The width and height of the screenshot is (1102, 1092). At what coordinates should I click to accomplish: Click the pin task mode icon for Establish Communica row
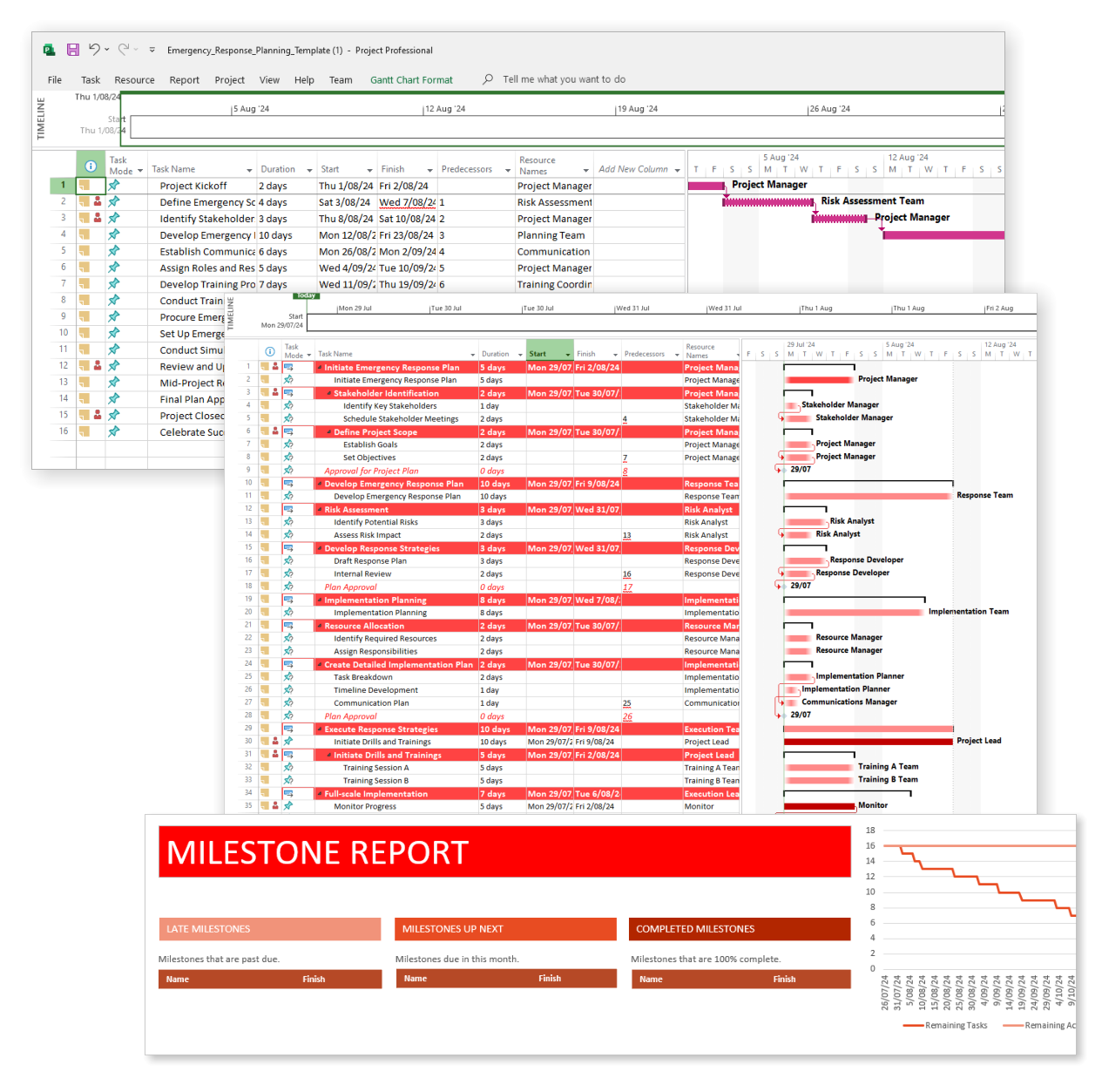pos(114,251)
